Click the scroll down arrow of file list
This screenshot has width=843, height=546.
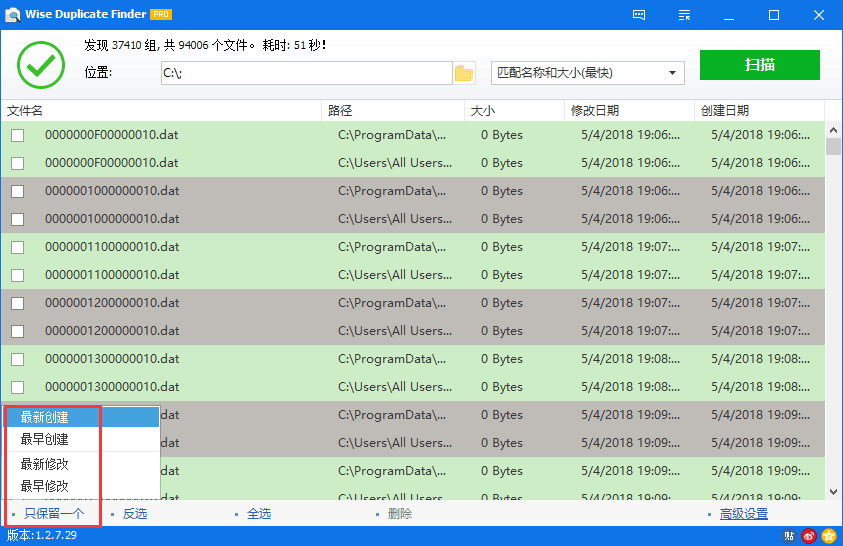[833, 491]
